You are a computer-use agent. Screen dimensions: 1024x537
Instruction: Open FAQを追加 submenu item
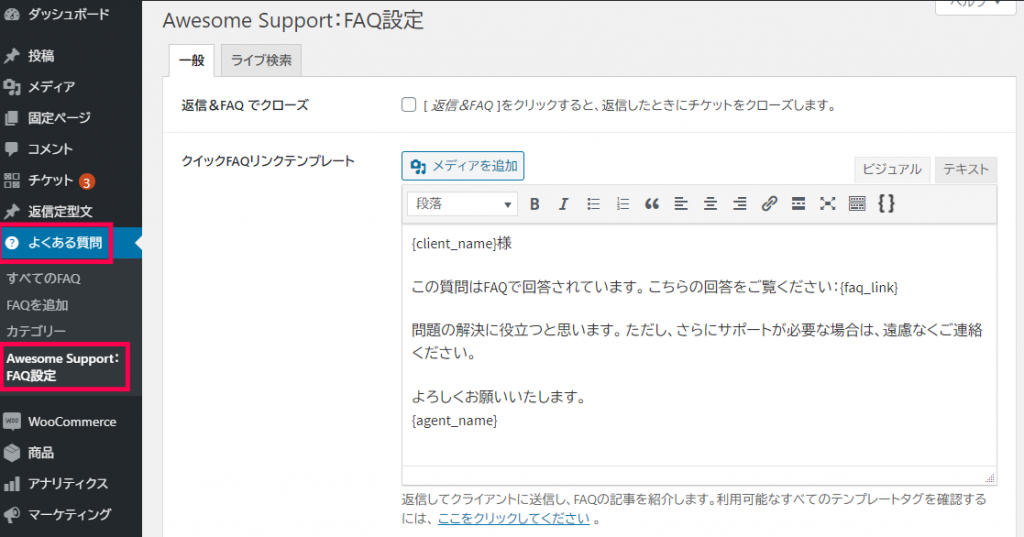pos(37,305)
